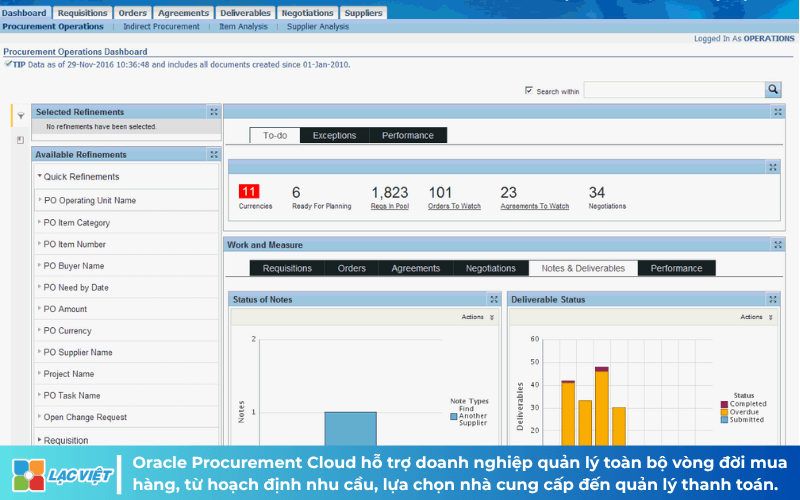This screenshot has width=800, height=500.
Task: Open the Suppliers main tab
Action: 363,13
